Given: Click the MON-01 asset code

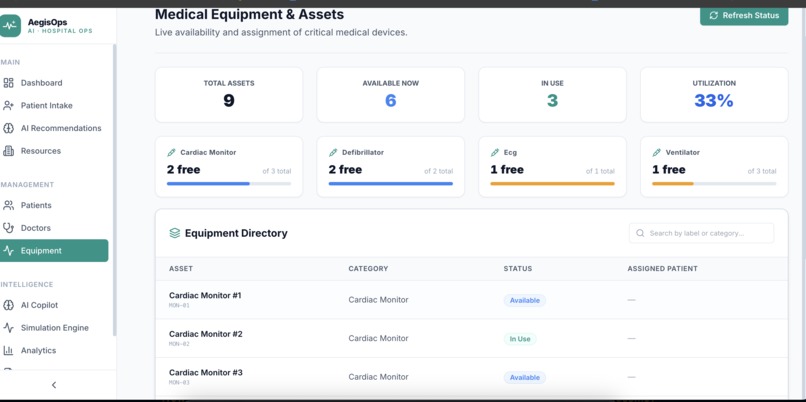Looking at the screenshot, I should click(x=179, y=305).
